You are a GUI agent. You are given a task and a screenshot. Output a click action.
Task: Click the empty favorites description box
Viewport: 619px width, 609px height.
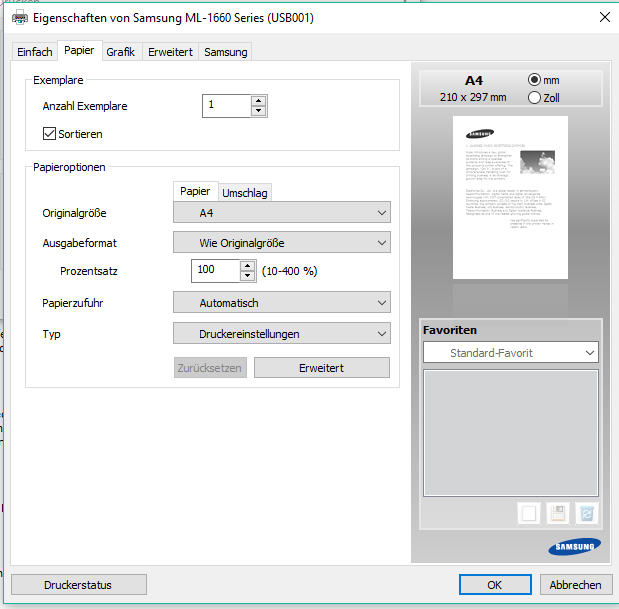tap(511, 433)
